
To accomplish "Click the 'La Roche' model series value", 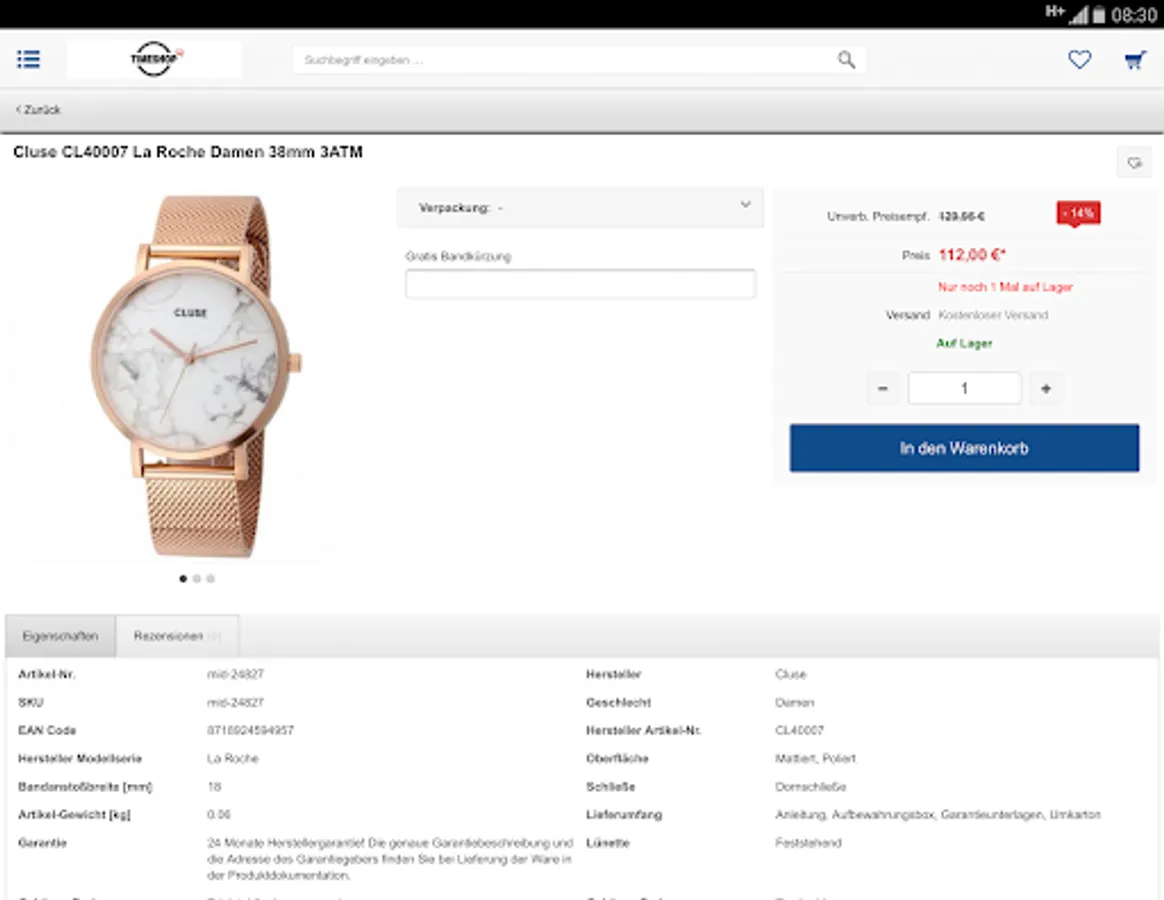I will pyautogui.click(x=233, y=758).
